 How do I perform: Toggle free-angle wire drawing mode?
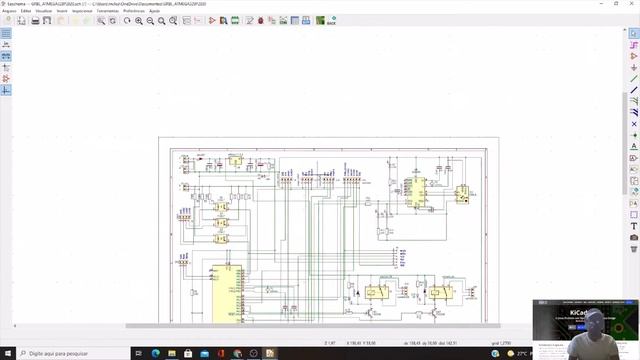[x=6, y=91]
